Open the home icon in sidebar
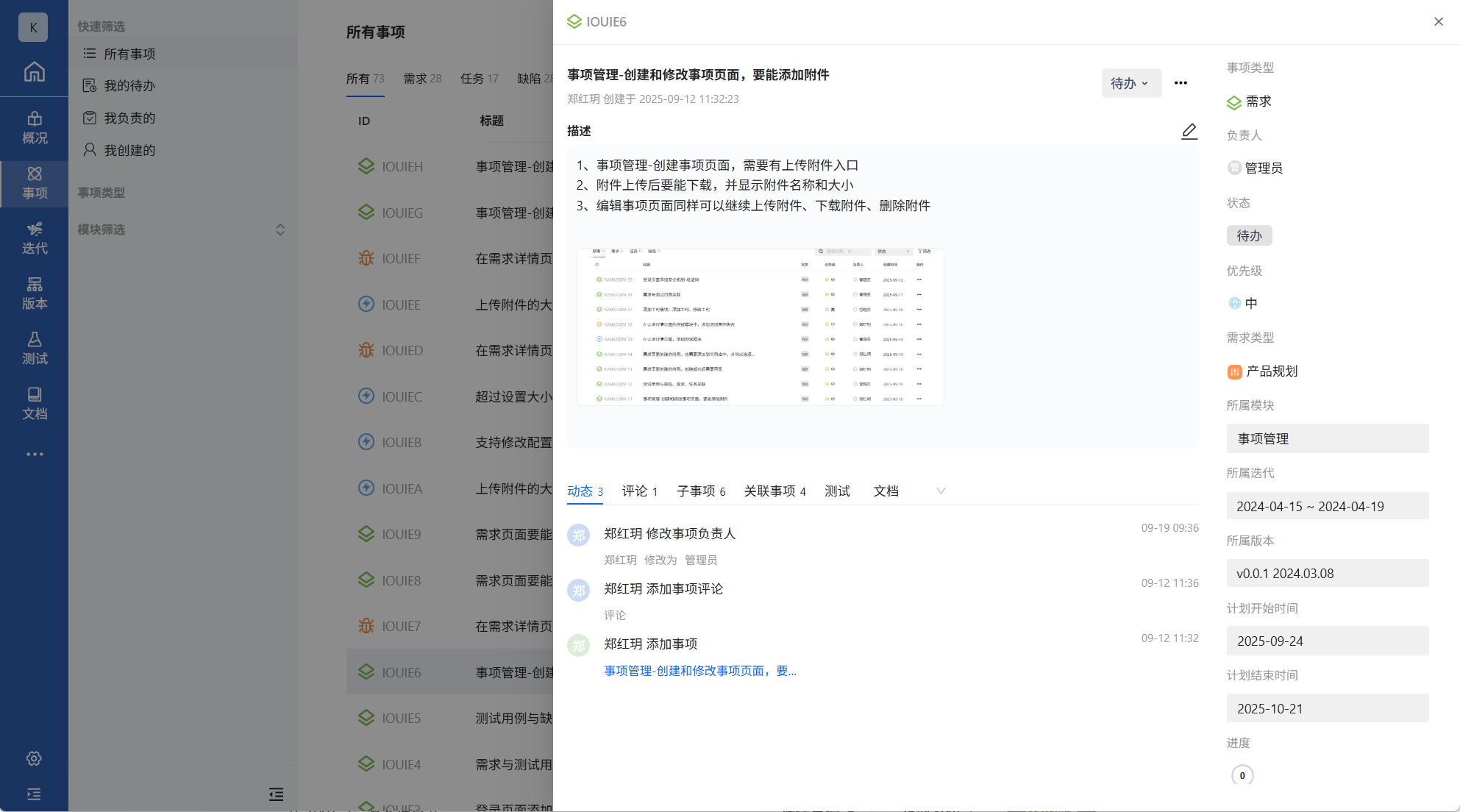 34,72
